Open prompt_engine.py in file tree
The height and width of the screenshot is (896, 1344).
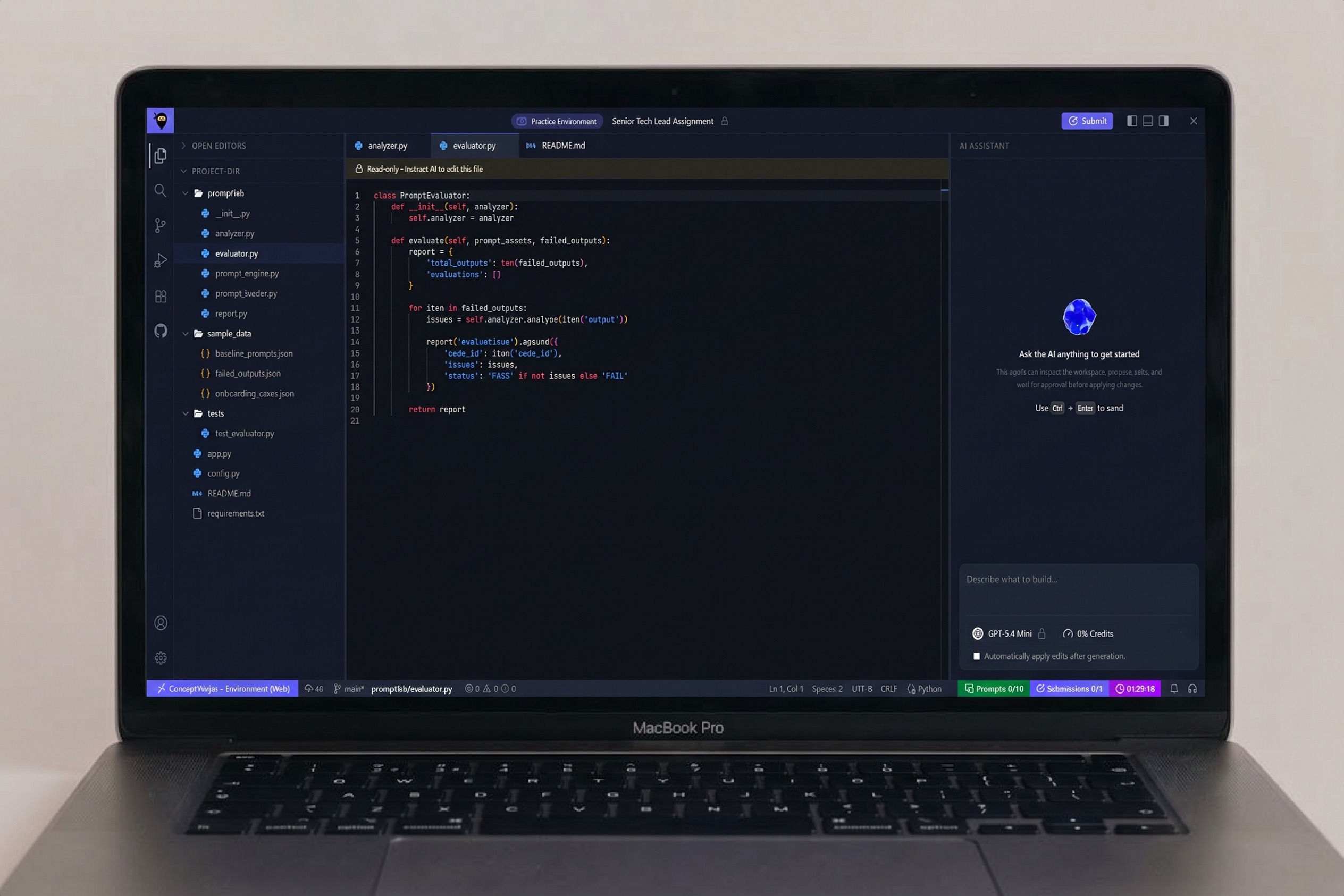pos(259,273)
